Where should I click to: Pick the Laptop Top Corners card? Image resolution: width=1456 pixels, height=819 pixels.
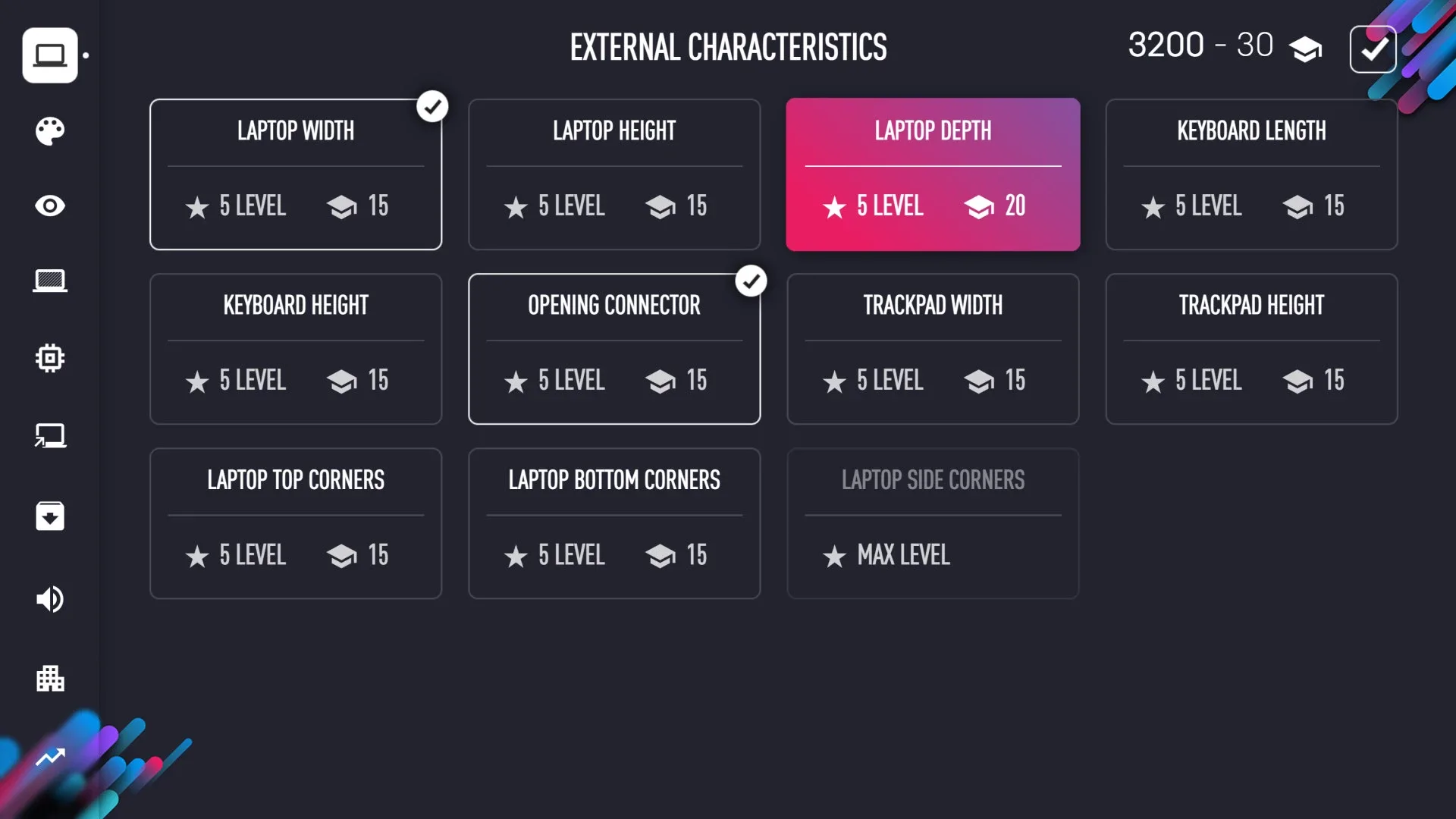(296, 523)
